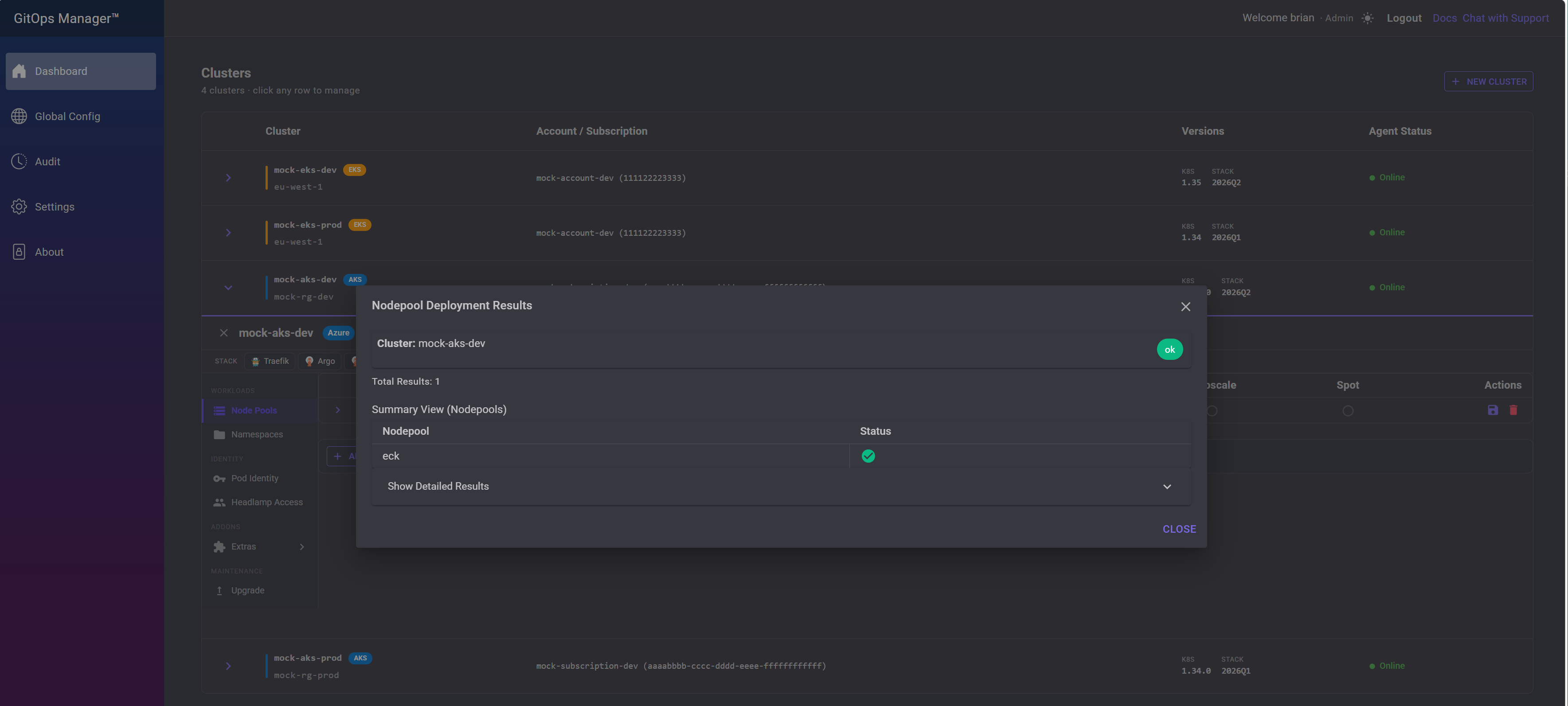Click Logout
The height and width of the screenshot is (706, 1568).
[1404, 18]
